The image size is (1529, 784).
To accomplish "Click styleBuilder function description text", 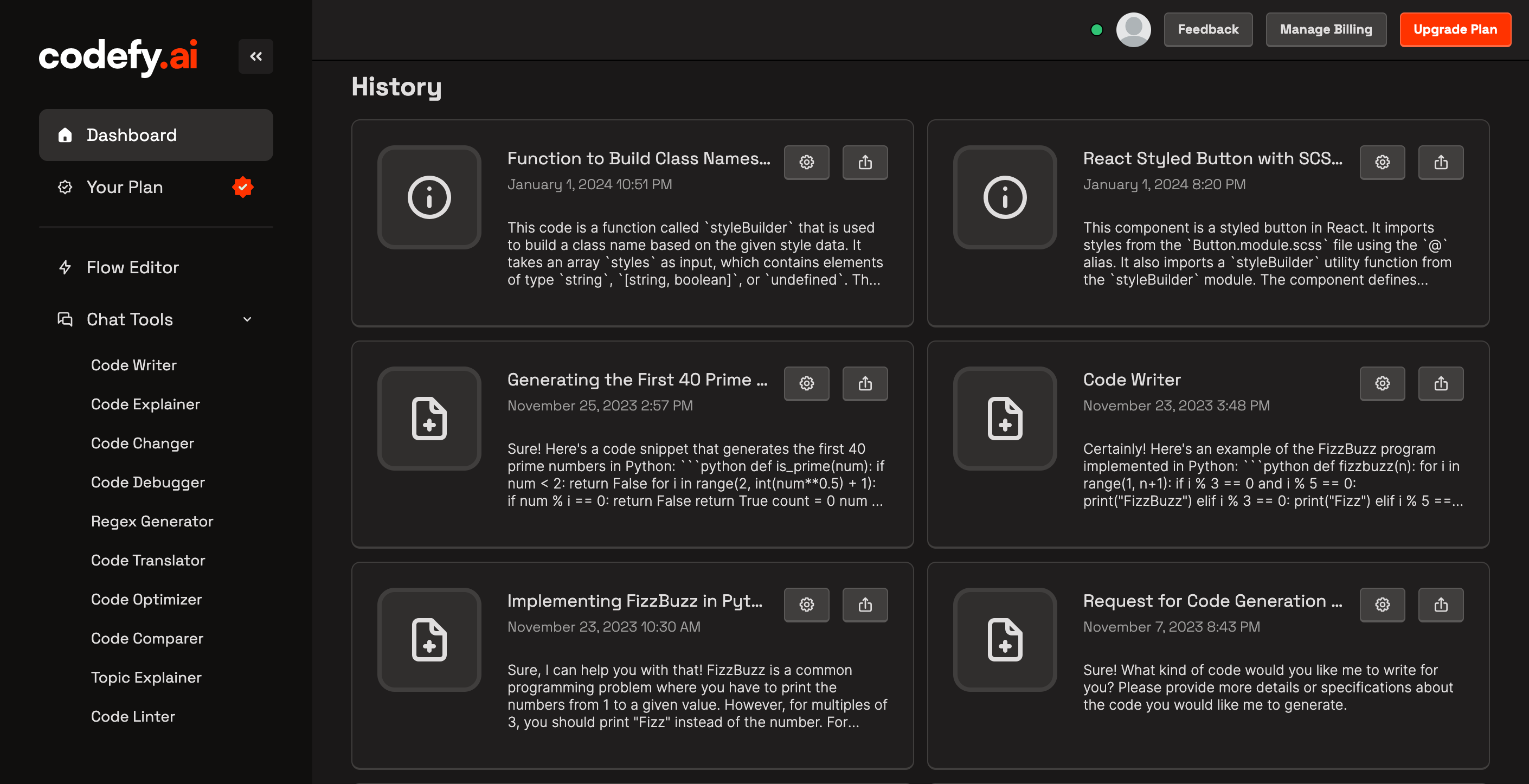I will tap(695, 254).
